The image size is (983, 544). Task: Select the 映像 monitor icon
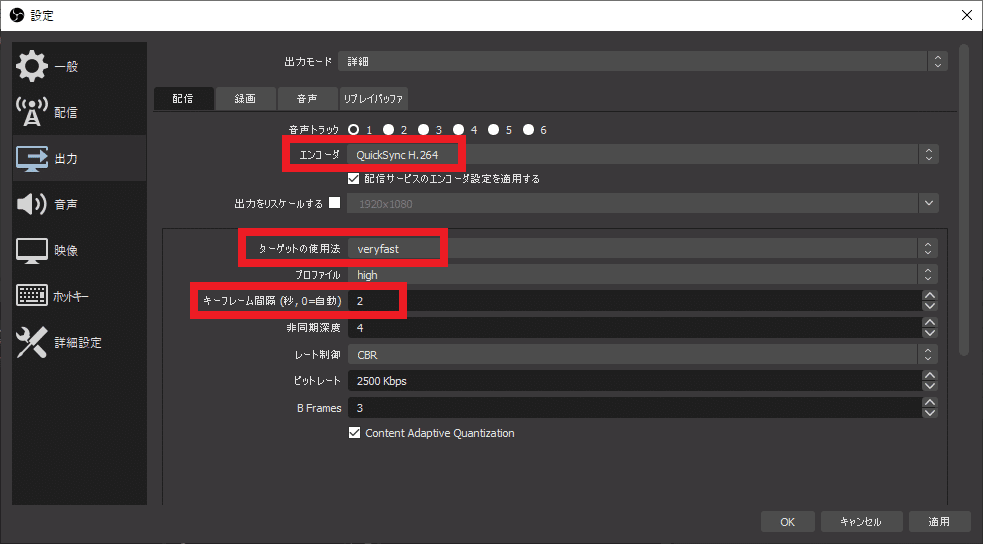pos(31,251)
